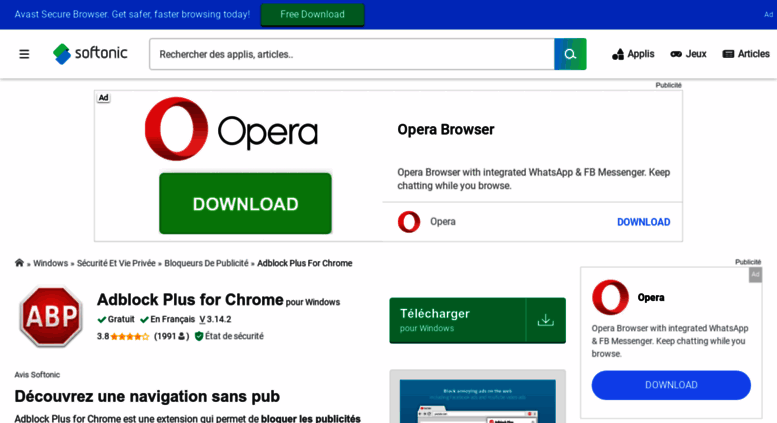This screenshot has width=777, height=423.
Task: Click the Adblock Plus for Chrome title
Action: click(x=190, y=300)
